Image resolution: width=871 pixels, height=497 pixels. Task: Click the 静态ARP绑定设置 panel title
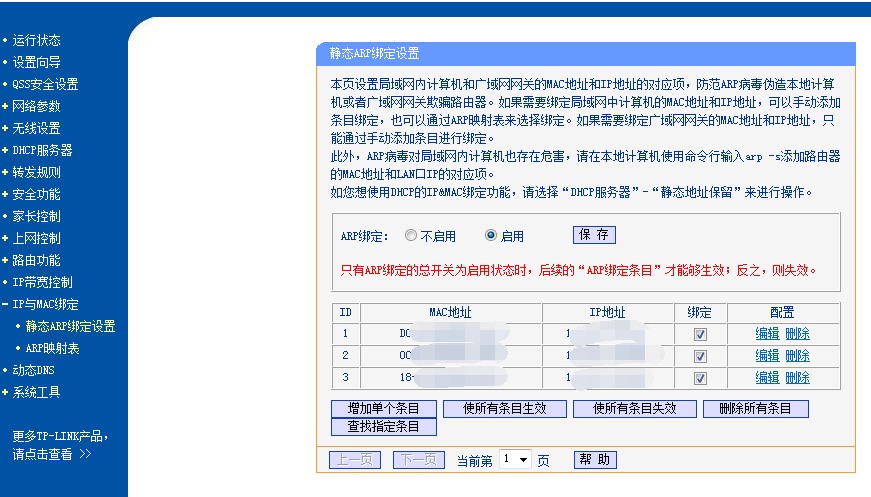(x=374, y=54)
